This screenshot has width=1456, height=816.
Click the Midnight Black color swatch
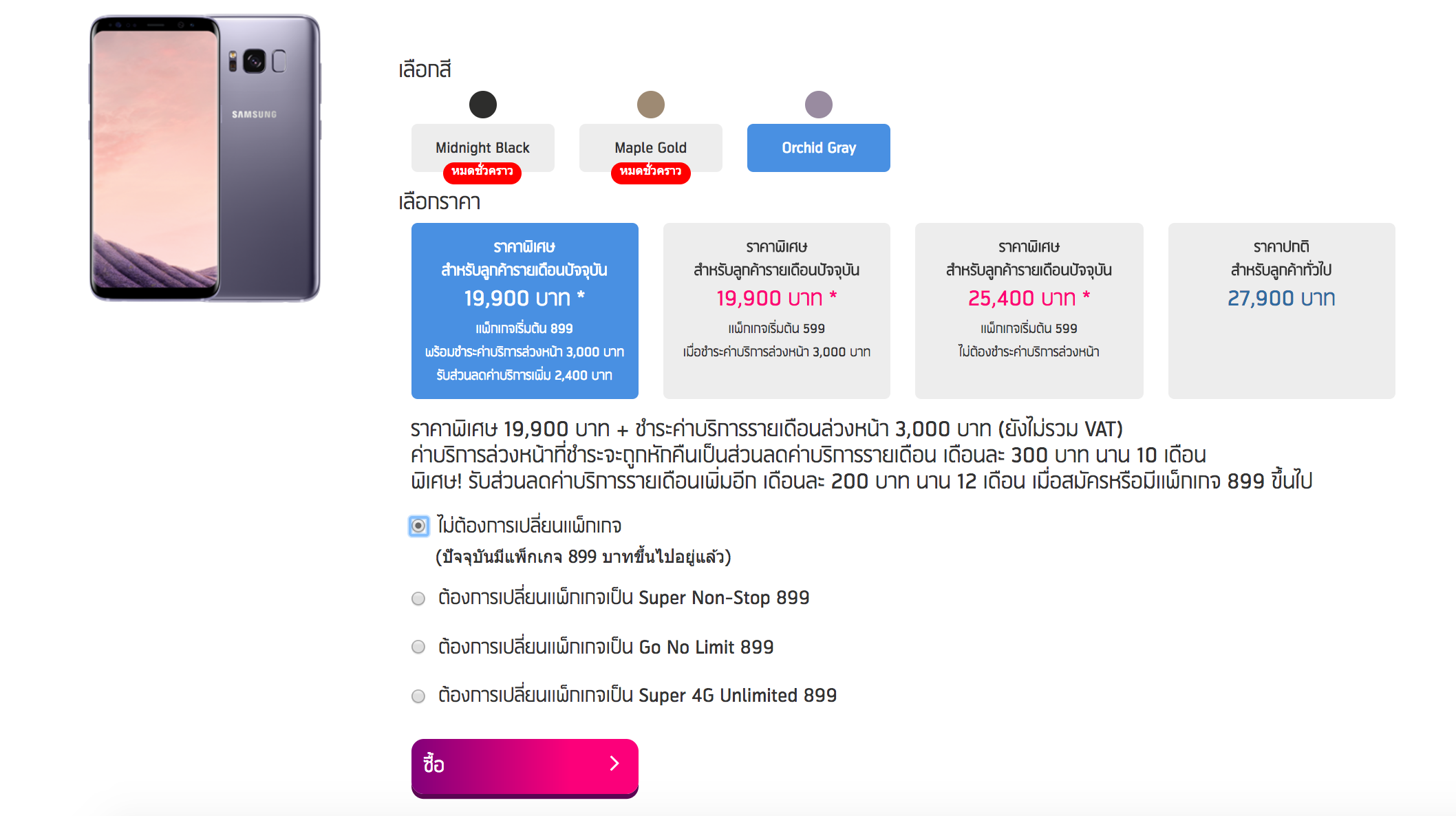click(482, 105)
